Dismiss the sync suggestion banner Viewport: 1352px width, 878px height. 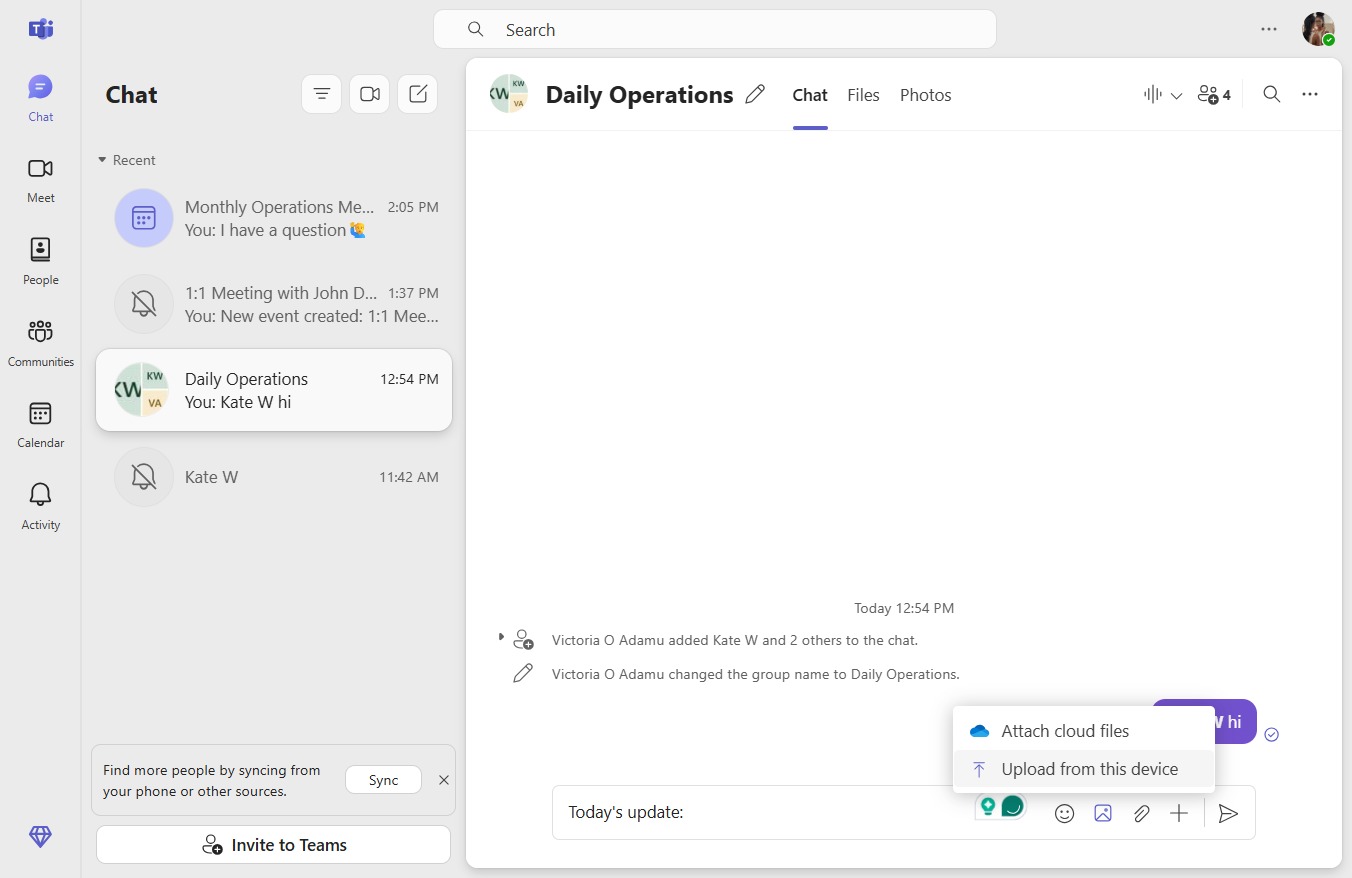444,780
